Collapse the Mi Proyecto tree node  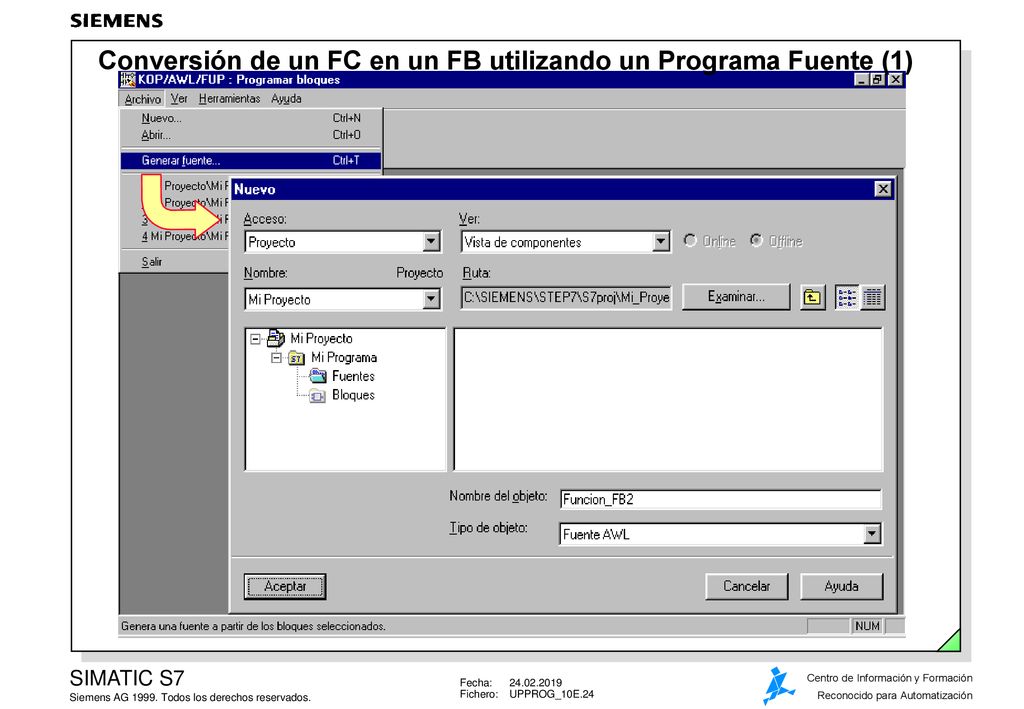point(256,339)
